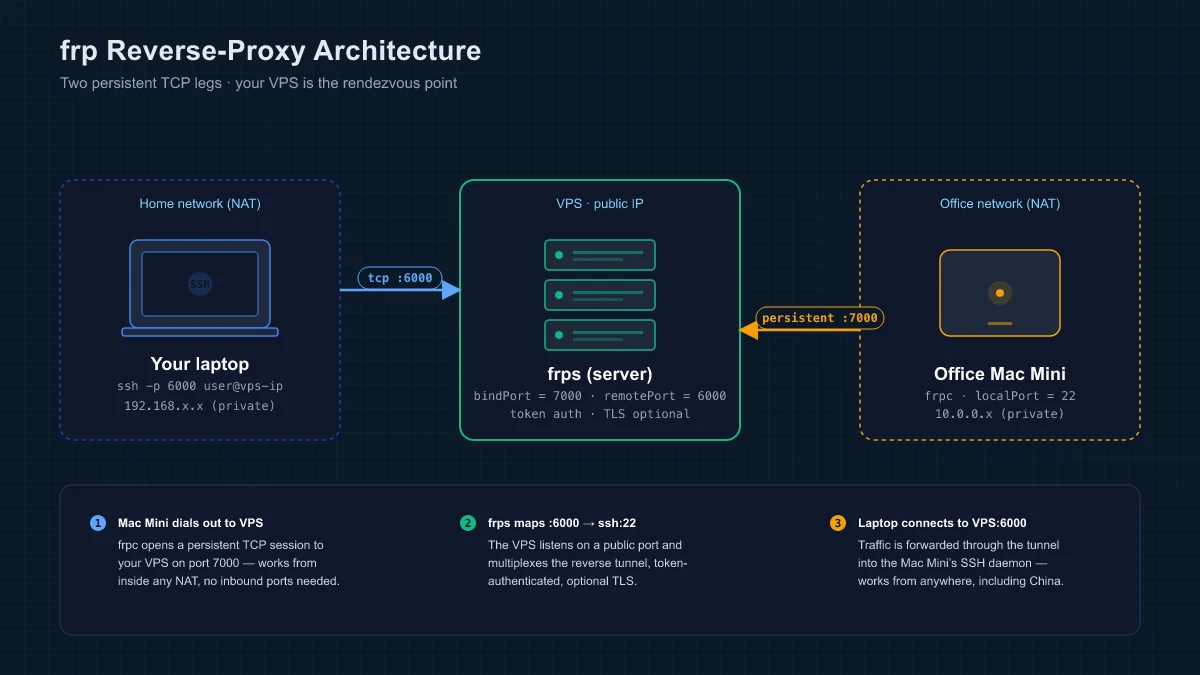
Task: Select the middle server rack unit
Action: [x=600, y=295]
